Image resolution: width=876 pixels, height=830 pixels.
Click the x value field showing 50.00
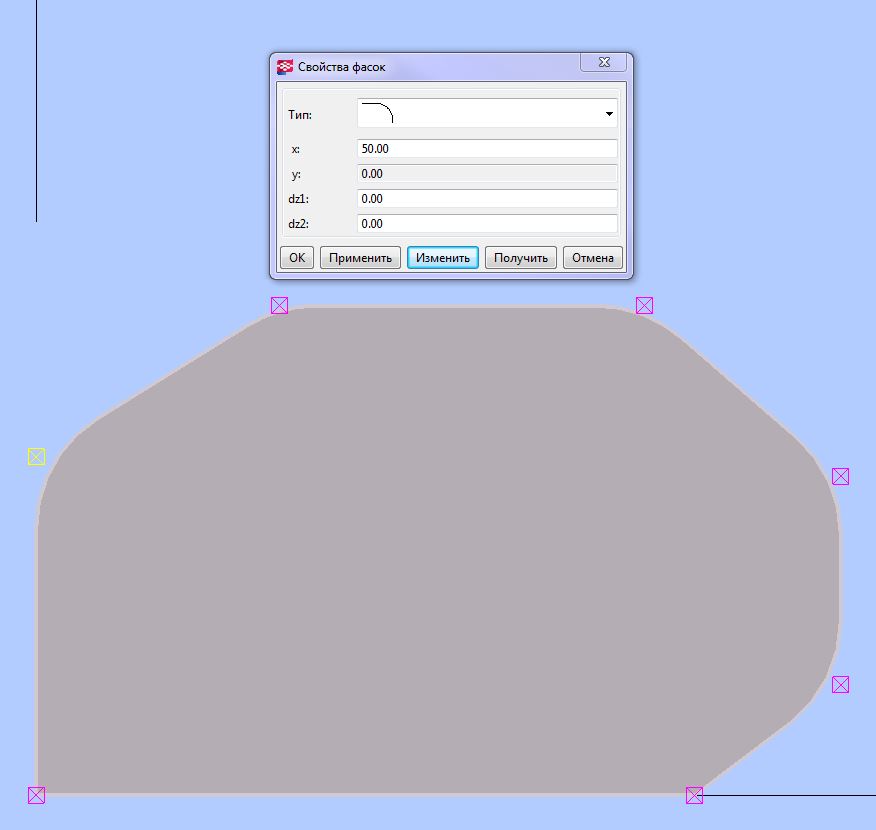tap(487, 149)
